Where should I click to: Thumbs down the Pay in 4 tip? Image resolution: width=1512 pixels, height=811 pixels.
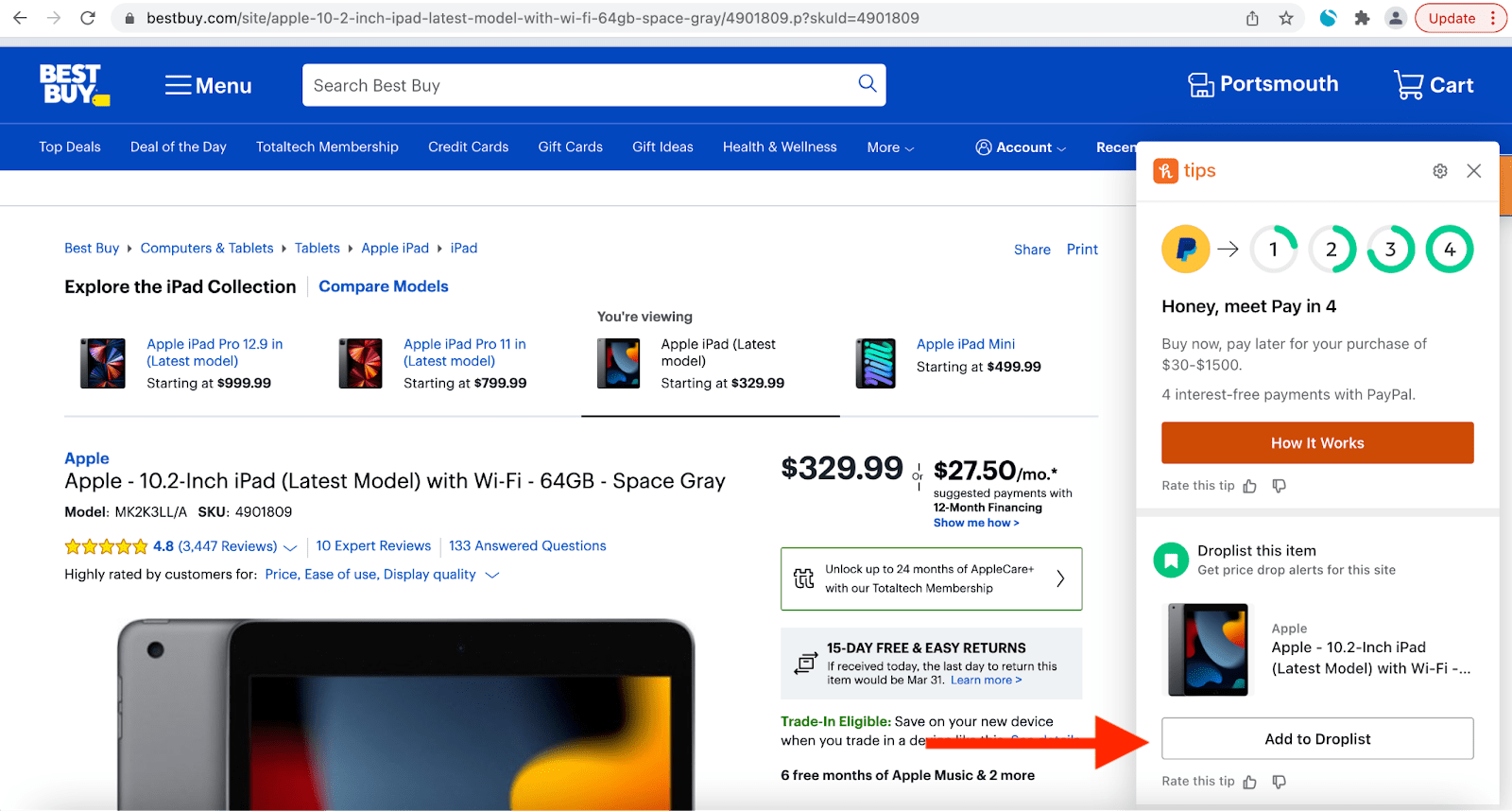point(1280,486)
